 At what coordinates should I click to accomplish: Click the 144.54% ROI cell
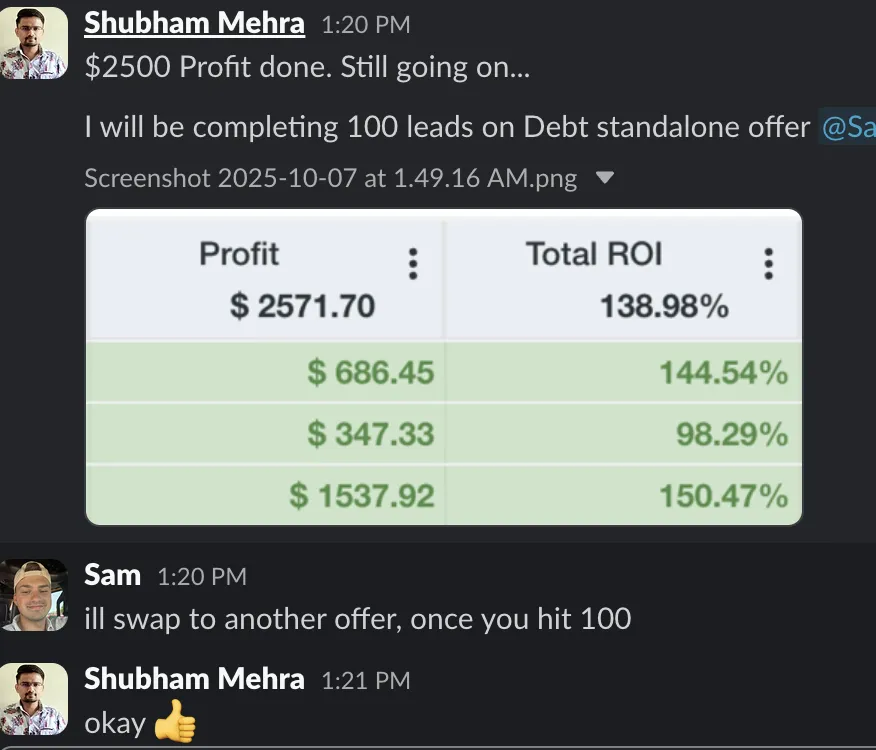point(723,374)
